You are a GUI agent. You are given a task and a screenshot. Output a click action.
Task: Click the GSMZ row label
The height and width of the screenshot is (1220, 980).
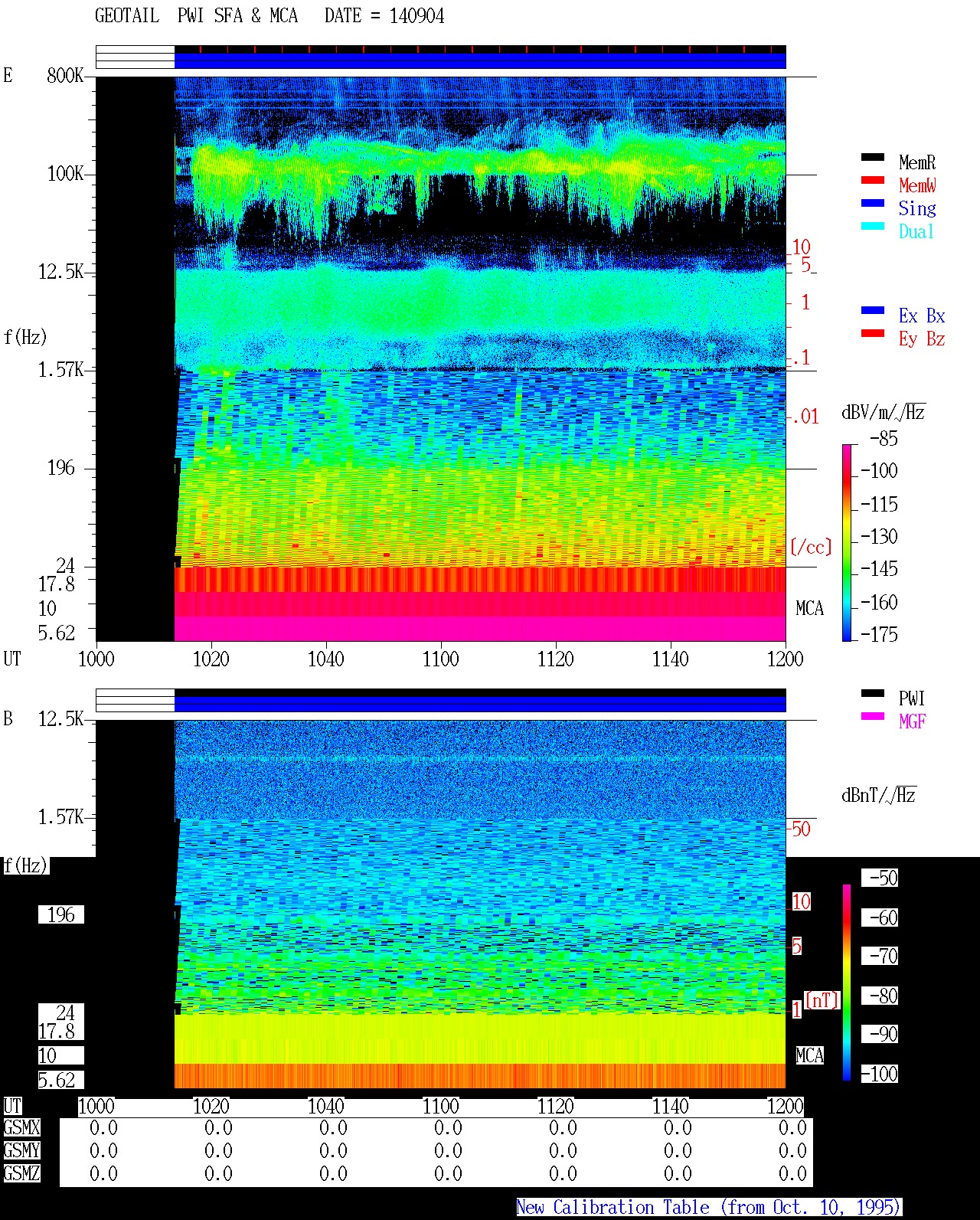tap(21, 1174)
